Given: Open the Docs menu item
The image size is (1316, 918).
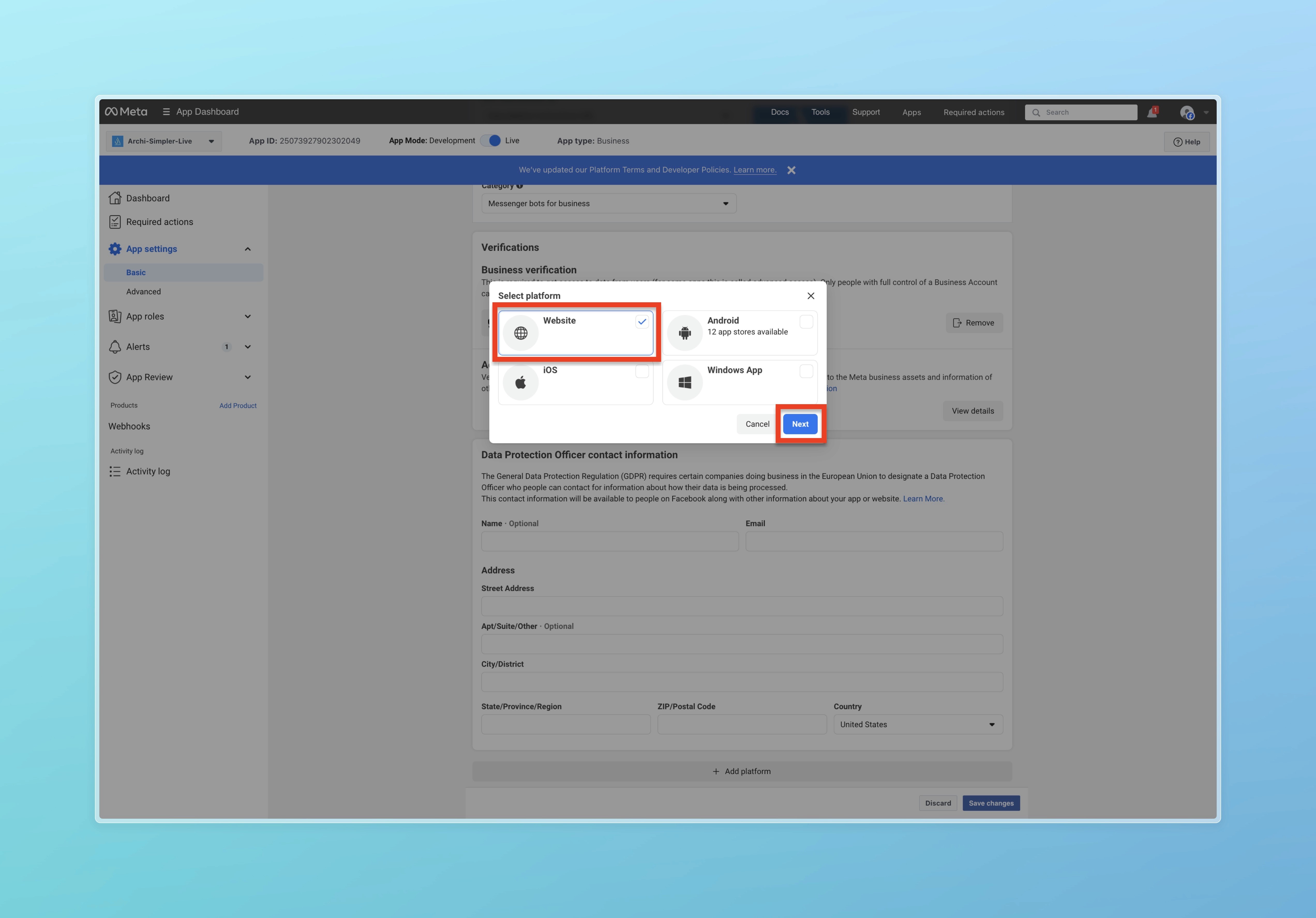Looking at the screenshot, I should tap(780, 112).
